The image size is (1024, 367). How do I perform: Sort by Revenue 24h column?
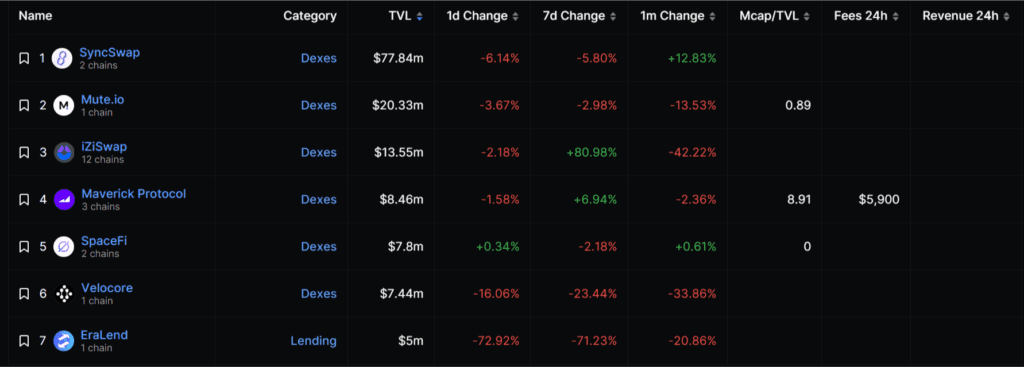click(x=967, y=16)
